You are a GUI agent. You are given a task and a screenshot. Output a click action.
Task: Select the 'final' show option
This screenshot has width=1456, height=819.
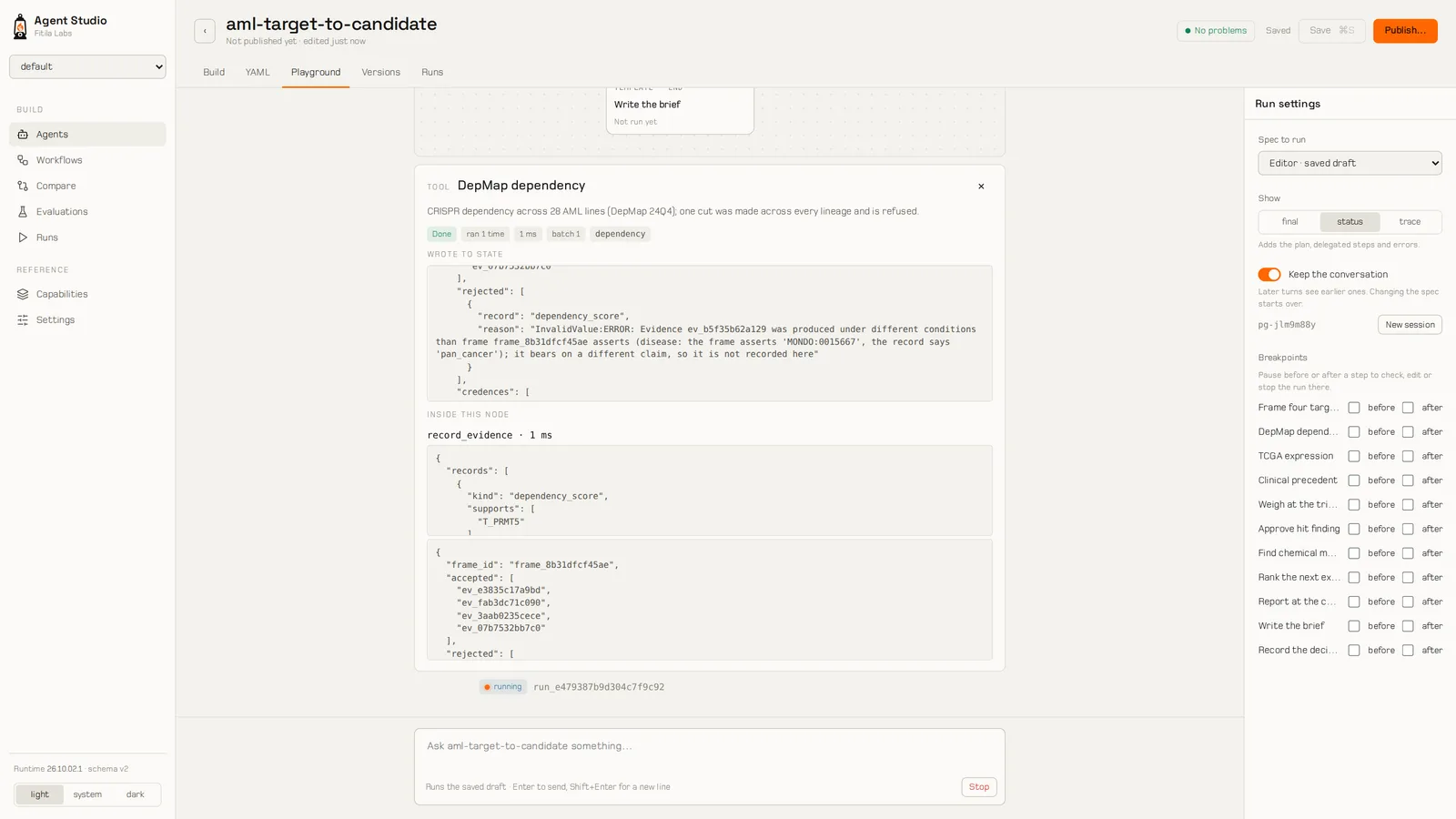pyautogui.click(x=1289, y=222)
